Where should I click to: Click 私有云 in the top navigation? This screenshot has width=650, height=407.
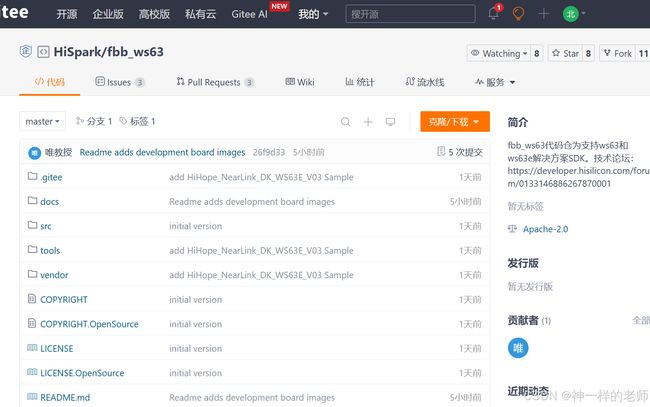tap(201, 15)
